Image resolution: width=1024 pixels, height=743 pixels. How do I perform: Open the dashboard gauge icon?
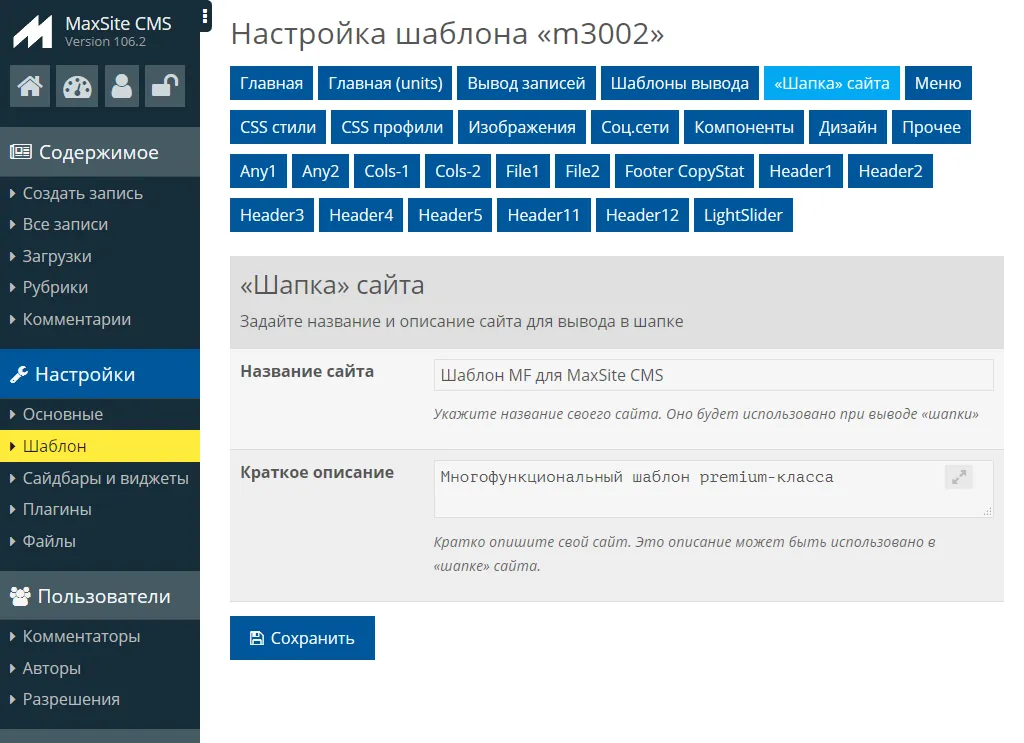click(x=76, y=87)
